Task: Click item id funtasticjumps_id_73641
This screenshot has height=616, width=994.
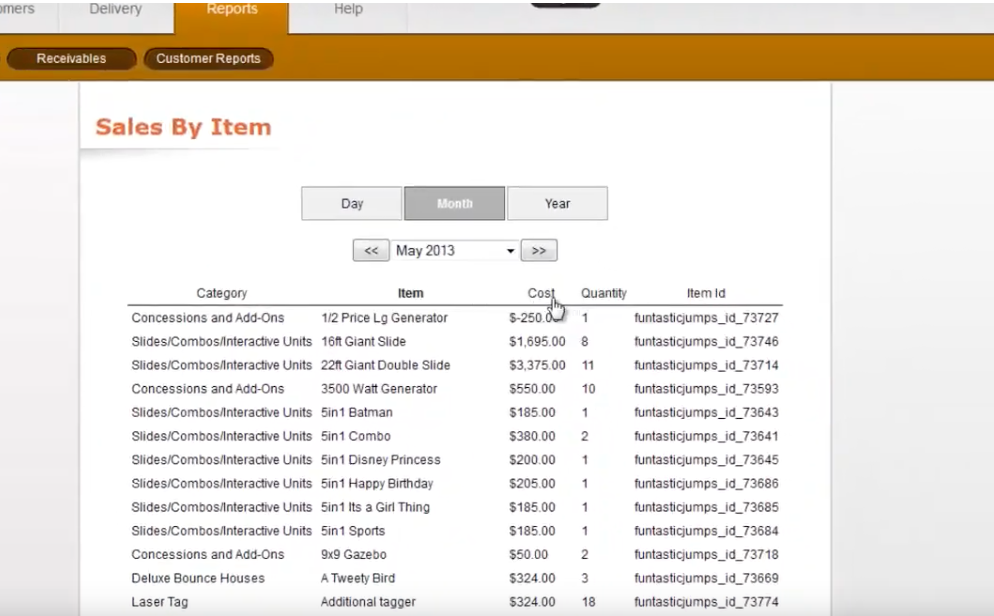Action: (x=706, y=436)
